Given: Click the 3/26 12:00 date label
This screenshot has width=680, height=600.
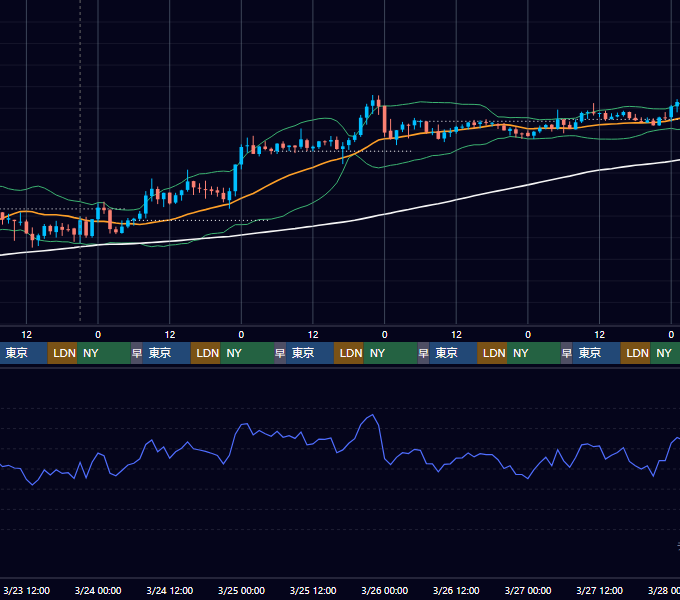Looking at the screenshot, I should pyautogui.click(x=456, y=590).
